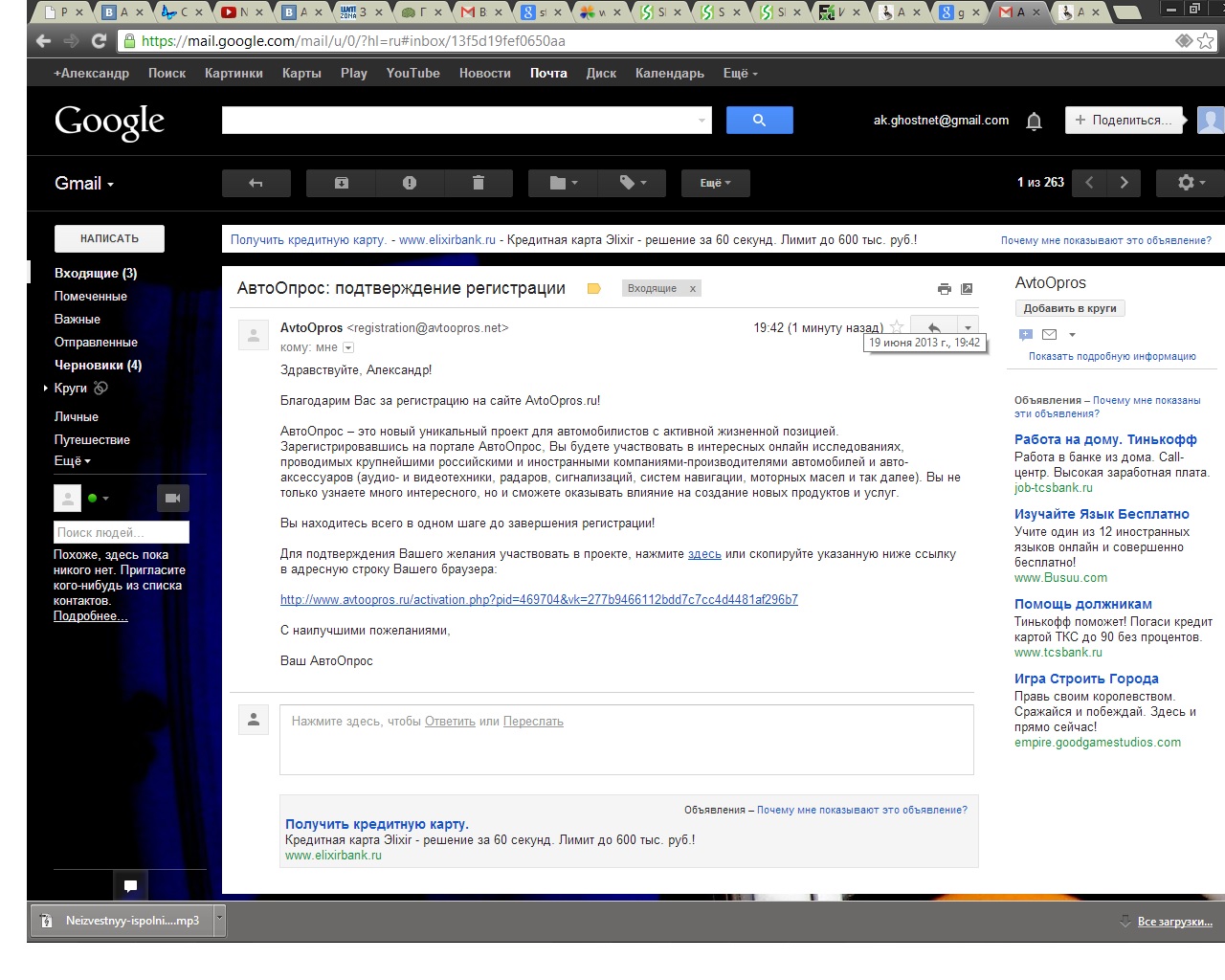Expand recipient details arrow next to мне

(x=348, y=347)
